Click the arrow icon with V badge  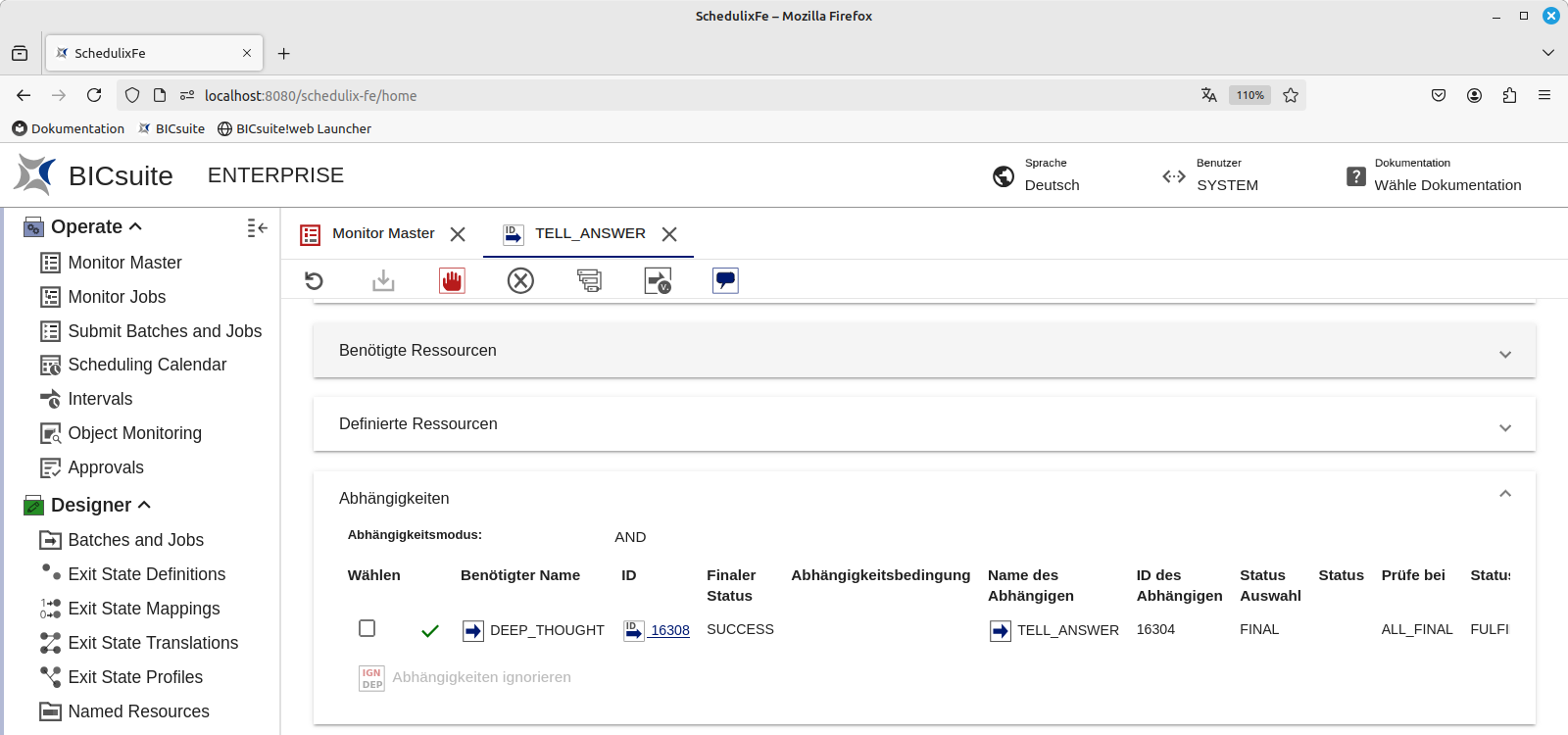point(658,281)
